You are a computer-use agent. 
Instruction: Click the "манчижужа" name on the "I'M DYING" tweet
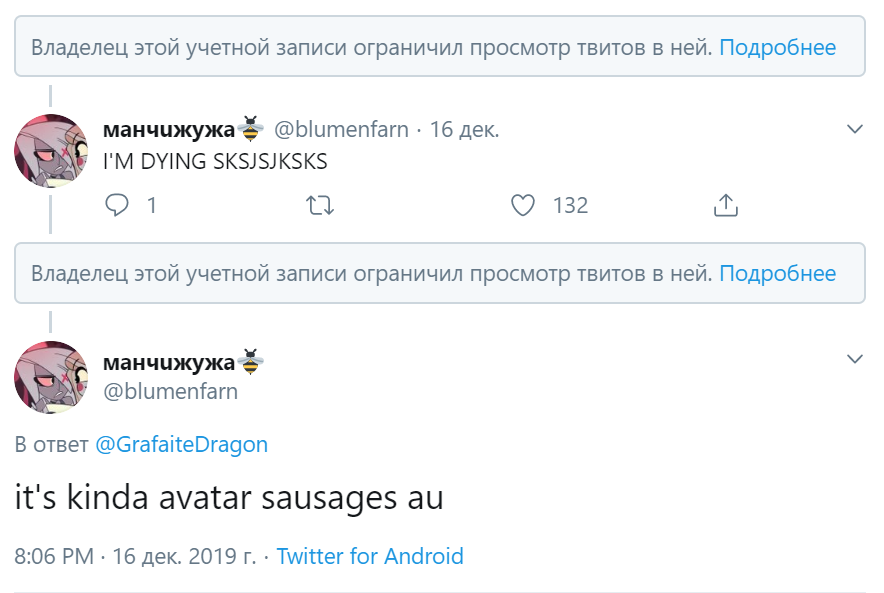click(168, 129)
